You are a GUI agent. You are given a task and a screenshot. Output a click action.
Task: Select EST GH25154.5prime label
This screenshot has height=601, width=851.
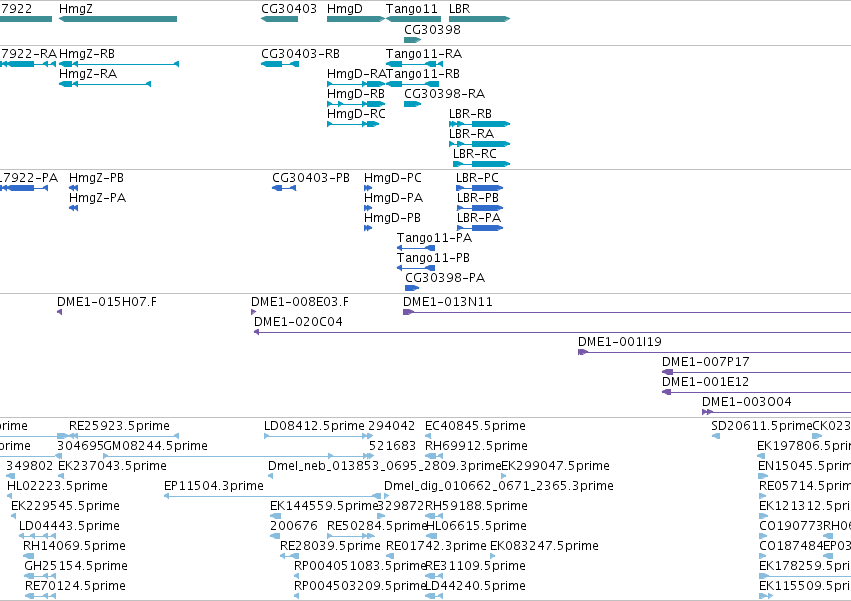tap(76, 566)
